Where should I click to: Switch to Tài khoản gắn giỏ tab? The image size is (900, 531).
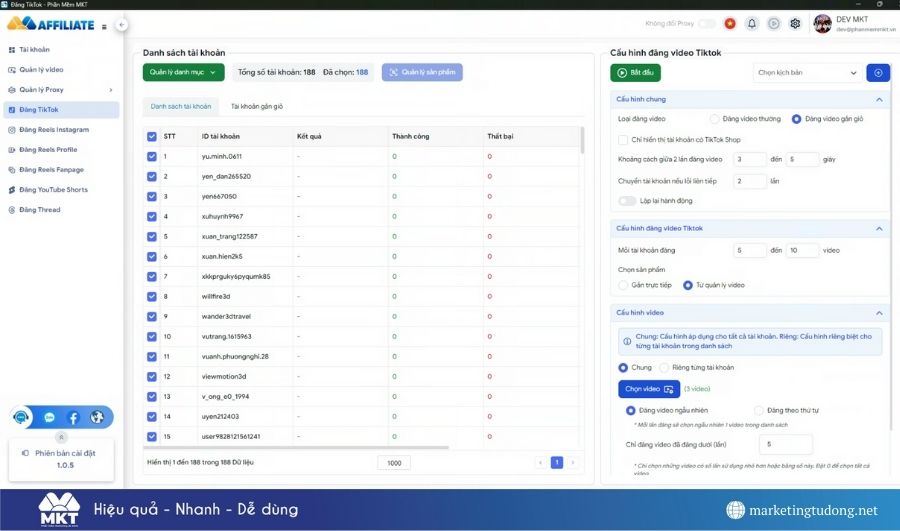click(257, 107)
